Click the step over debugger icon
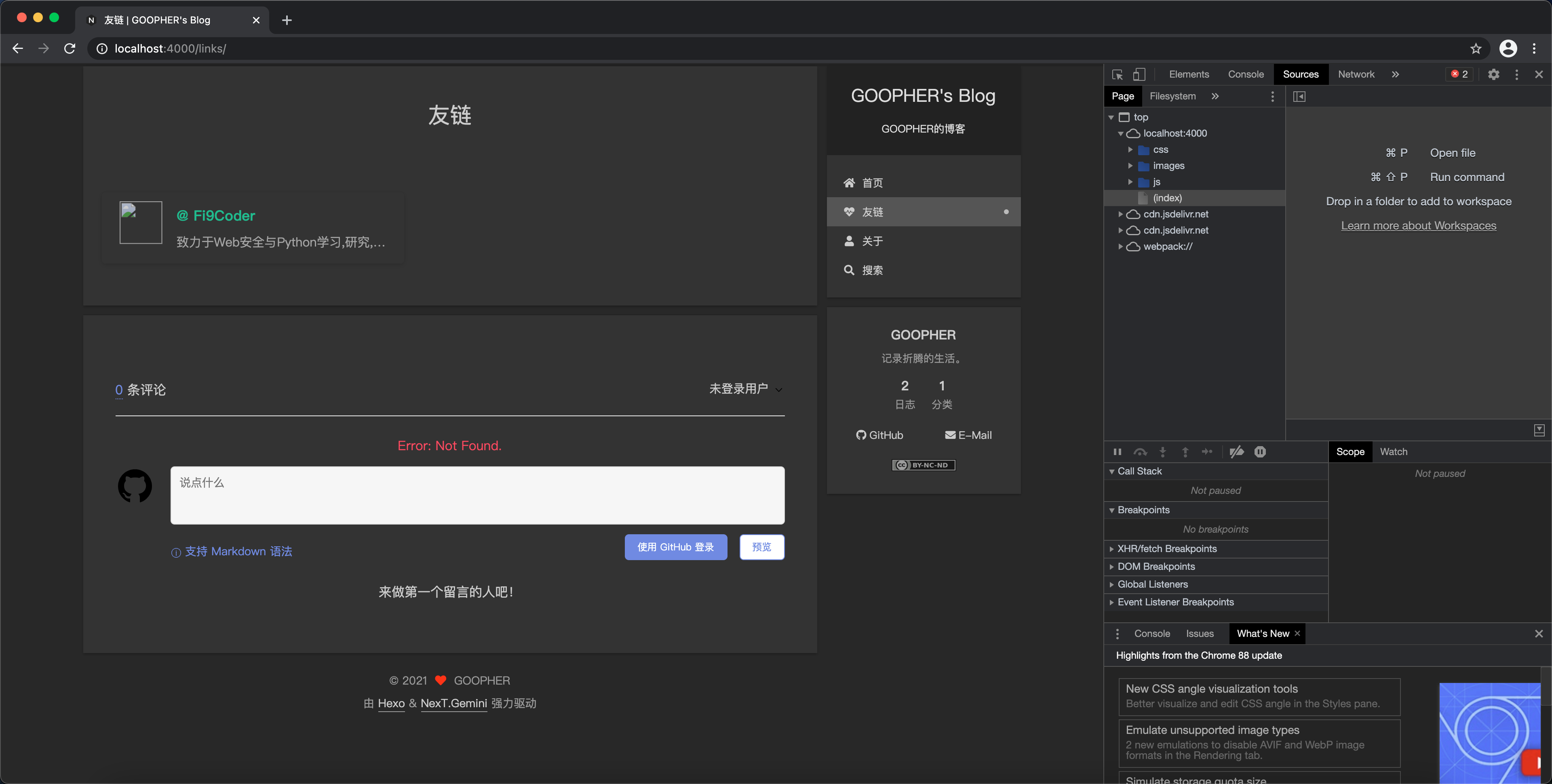Image resolution: width=1552 pixels, height=784 pixels. tap(1140, 452)
